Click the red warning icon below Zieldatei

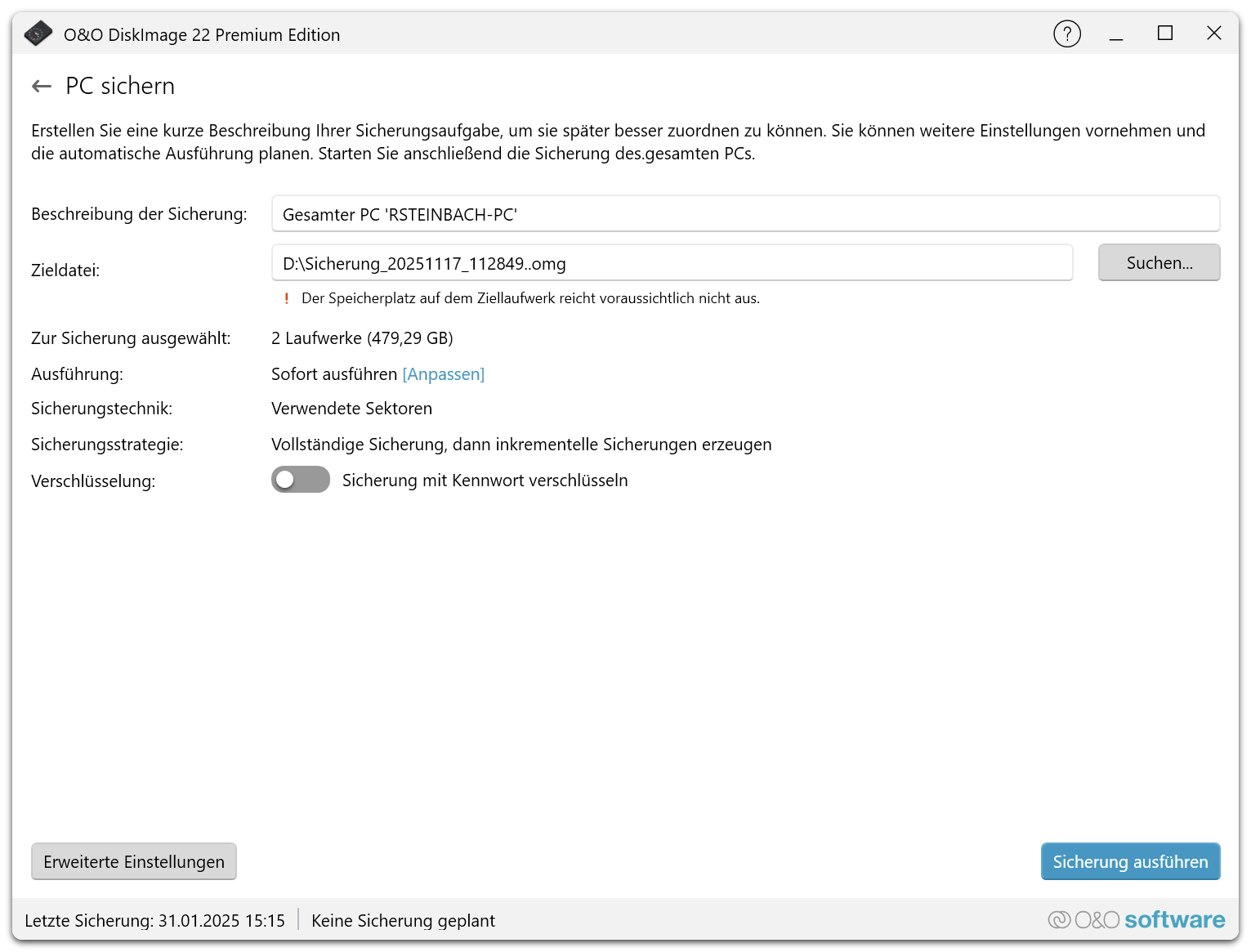click(287, 297)
